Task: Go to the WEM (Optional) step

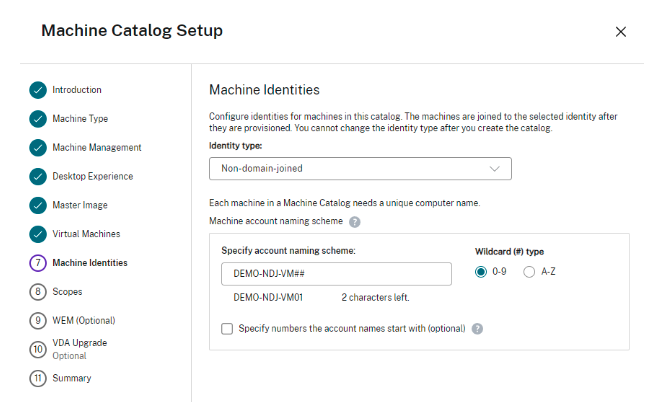Action: coord(83,321)
